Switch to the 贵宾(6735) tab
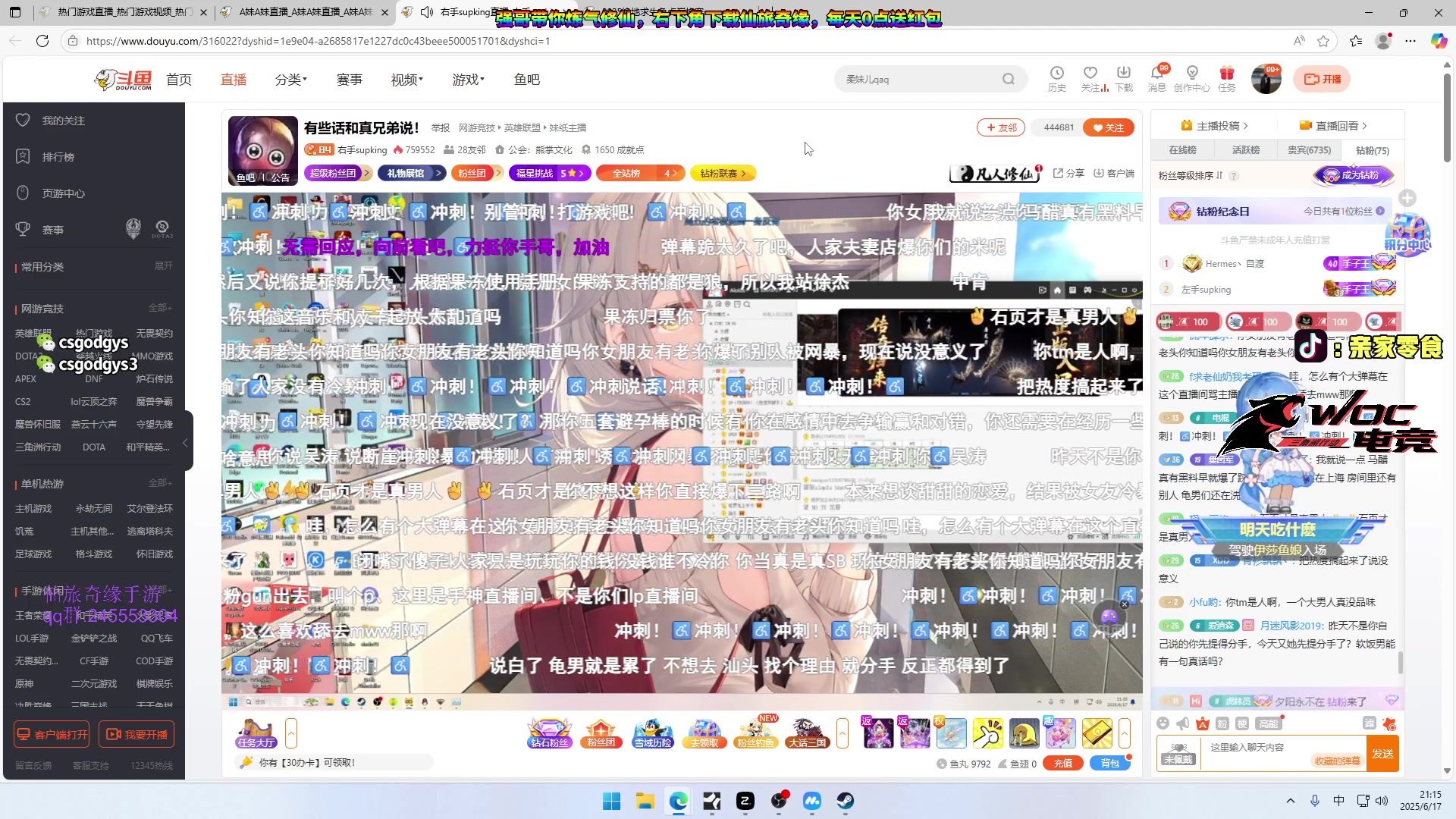This screenshot has width=1456, height=819. tap(1309, 150)
